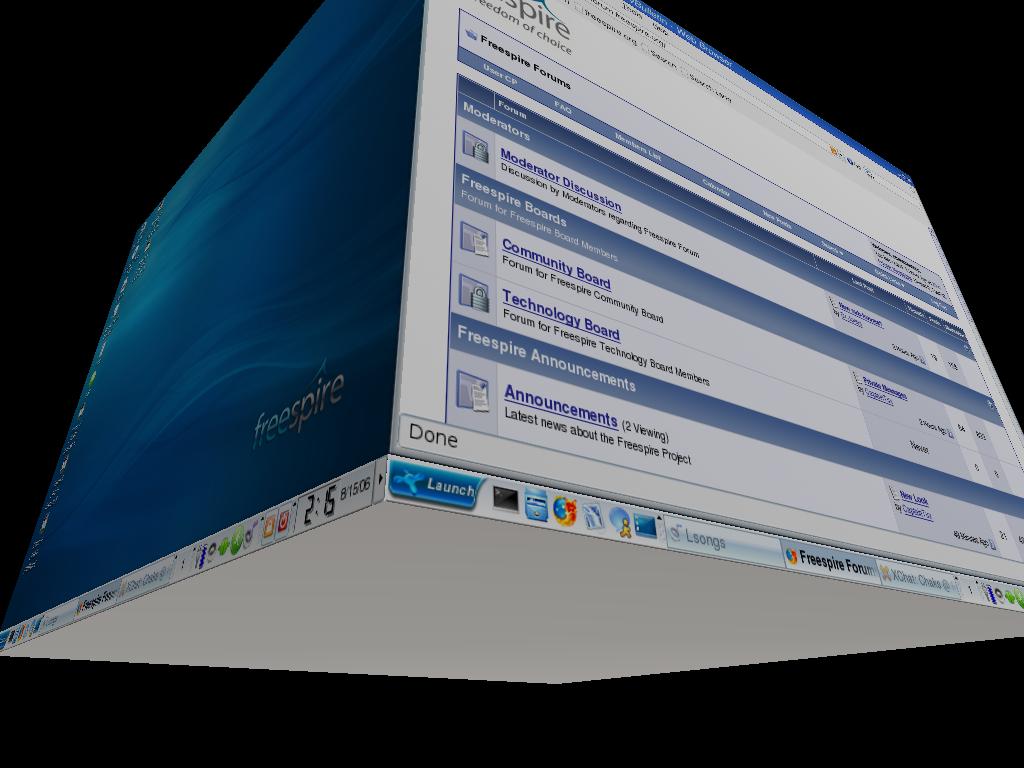
Task: Click forum icon beside Community Board
Action: (475, 239)
